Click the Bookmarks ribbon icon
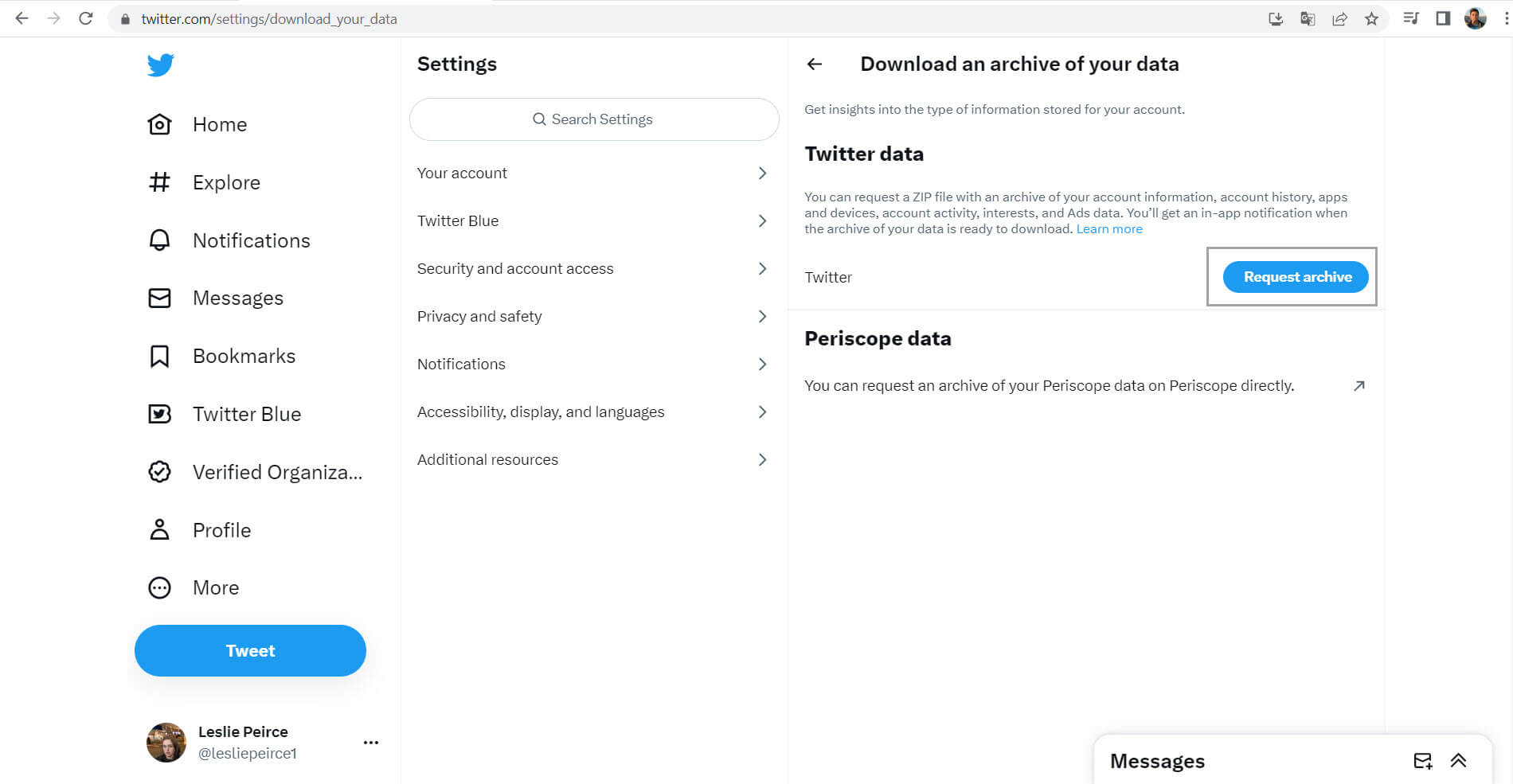Viewport: 1513px width, 784px height. [x=159, y=356]
